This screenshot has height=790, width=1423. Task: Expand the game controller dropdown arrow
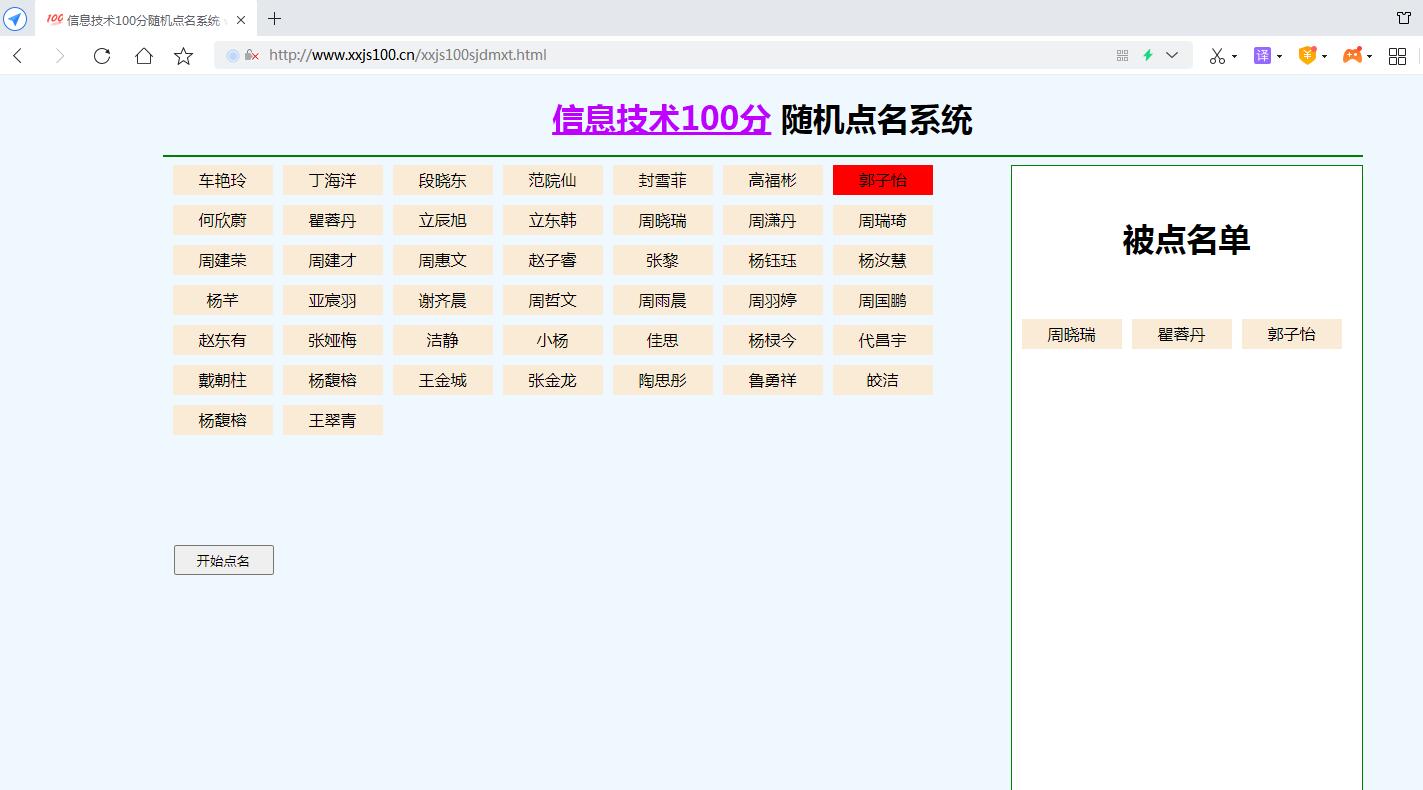tap(1369, 57)
